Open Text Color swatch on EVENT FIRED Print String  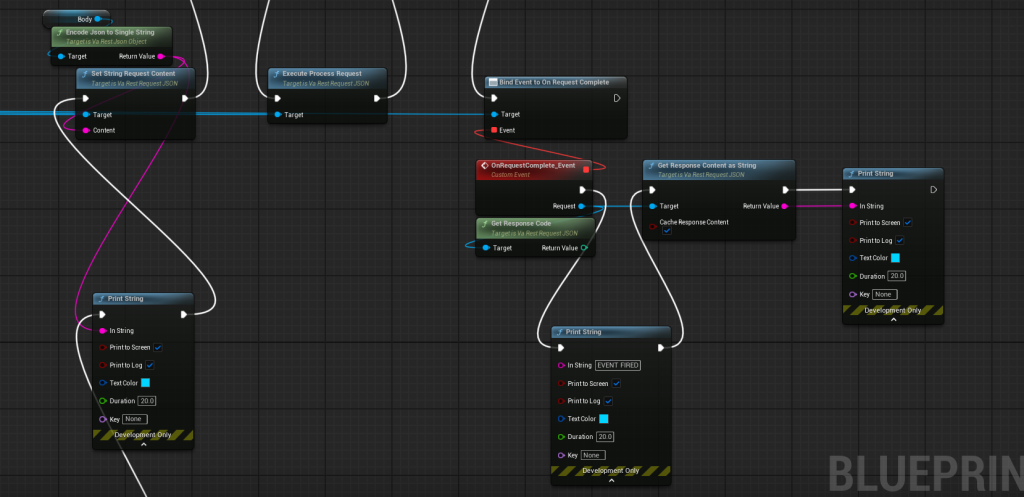[604, 419]
